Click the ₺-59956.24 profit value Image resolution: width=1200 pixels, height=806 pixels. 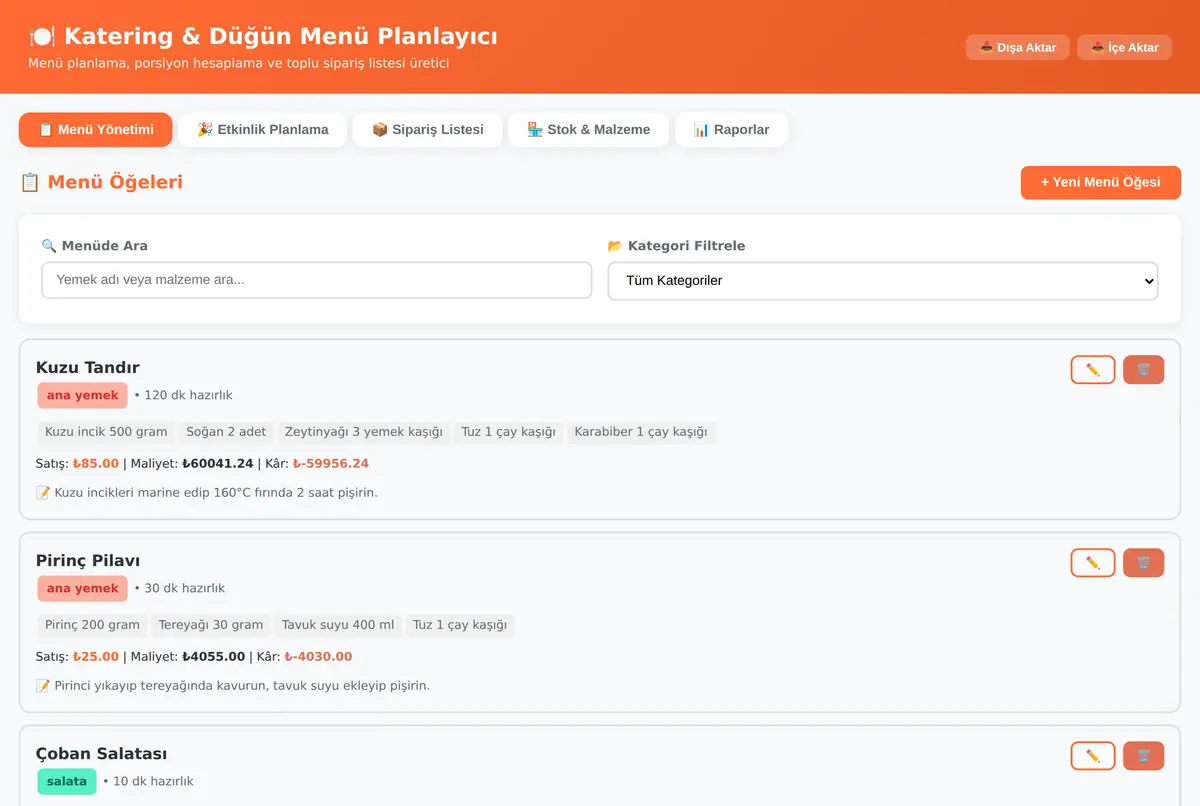(x=331, y=464)
